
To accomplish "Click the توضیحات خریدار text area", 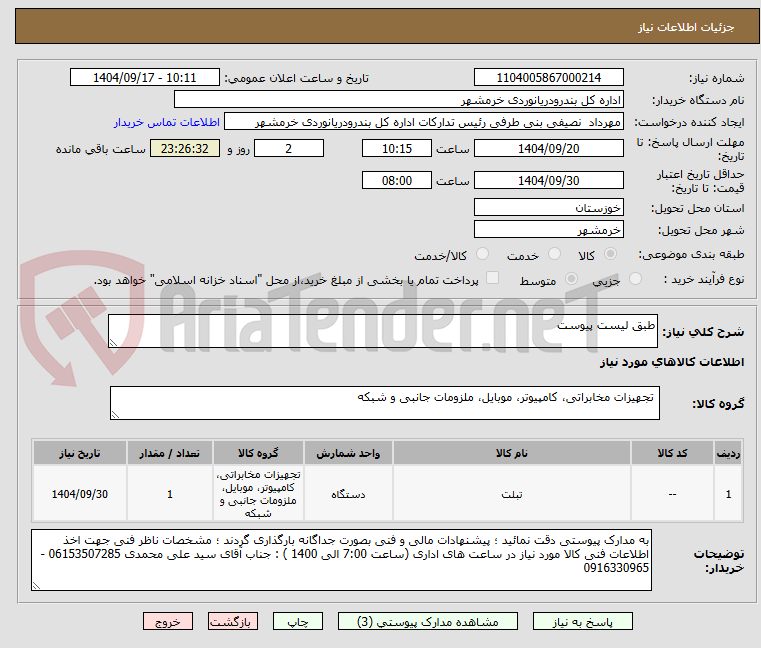I will (x=341, y=560).
